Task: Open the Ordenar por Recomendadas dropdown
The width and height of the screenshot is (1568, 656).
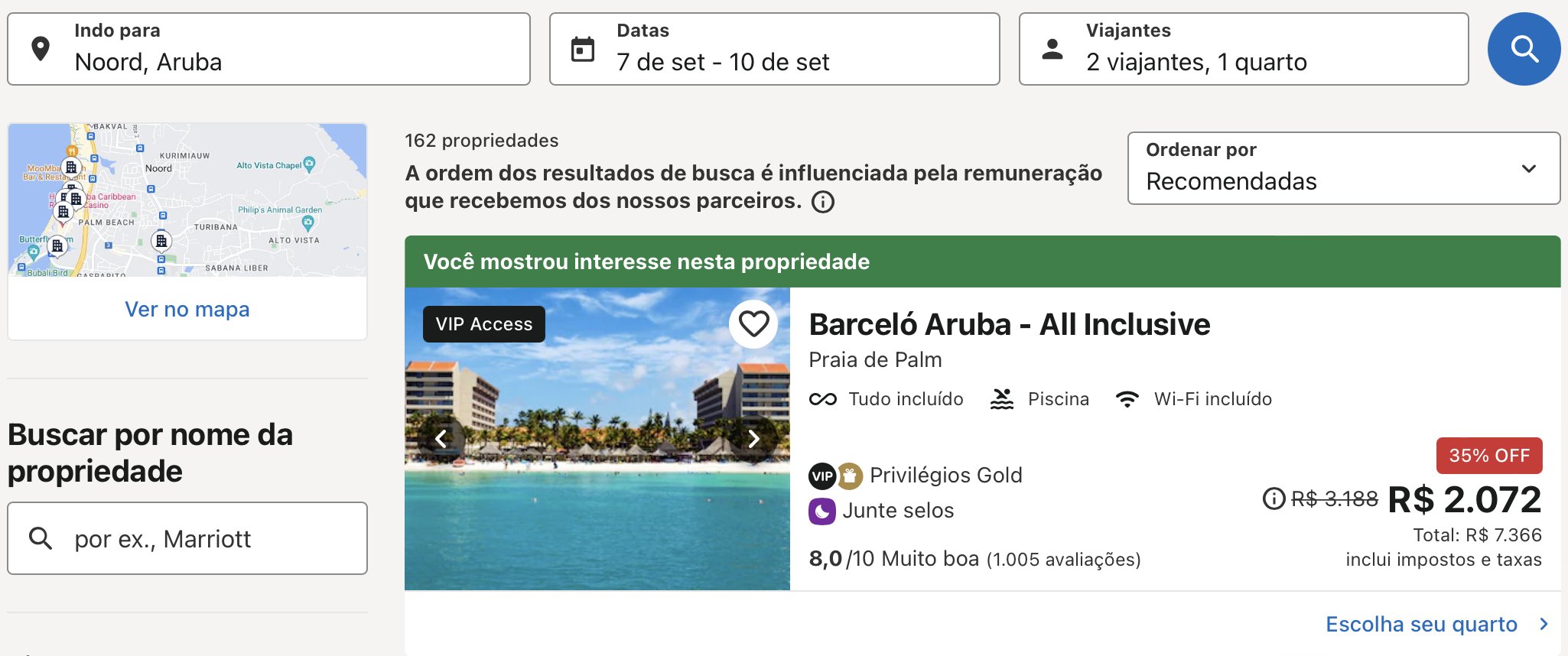Action: 1343,168
